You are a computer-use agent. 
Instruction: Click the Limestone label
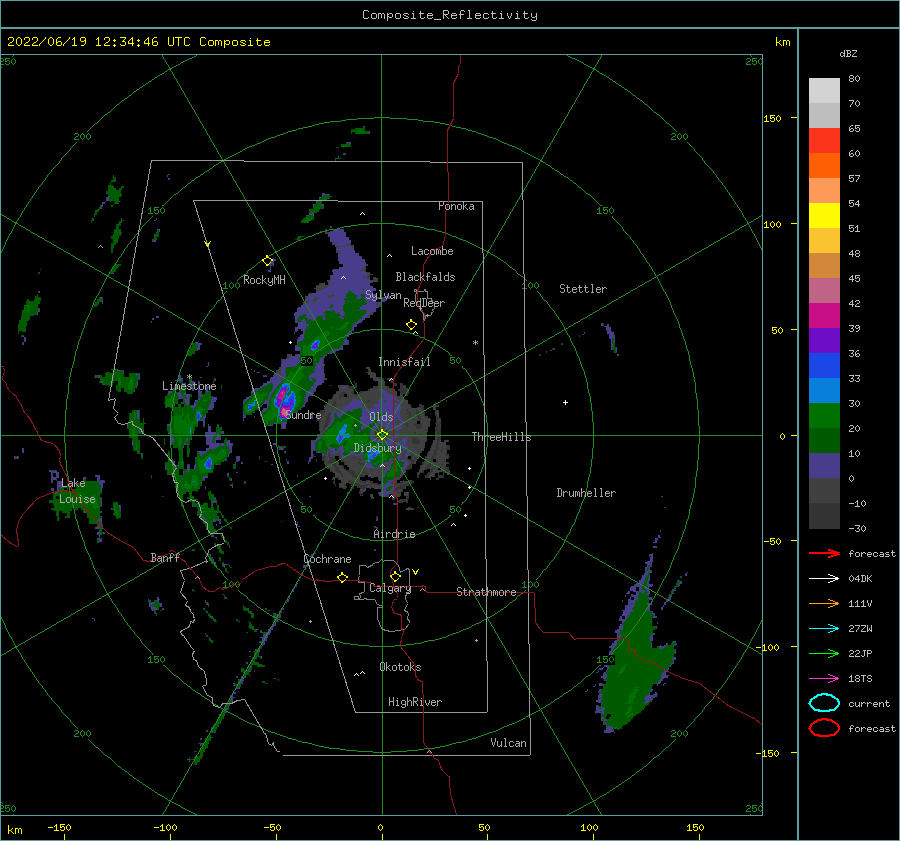[189, 386]
